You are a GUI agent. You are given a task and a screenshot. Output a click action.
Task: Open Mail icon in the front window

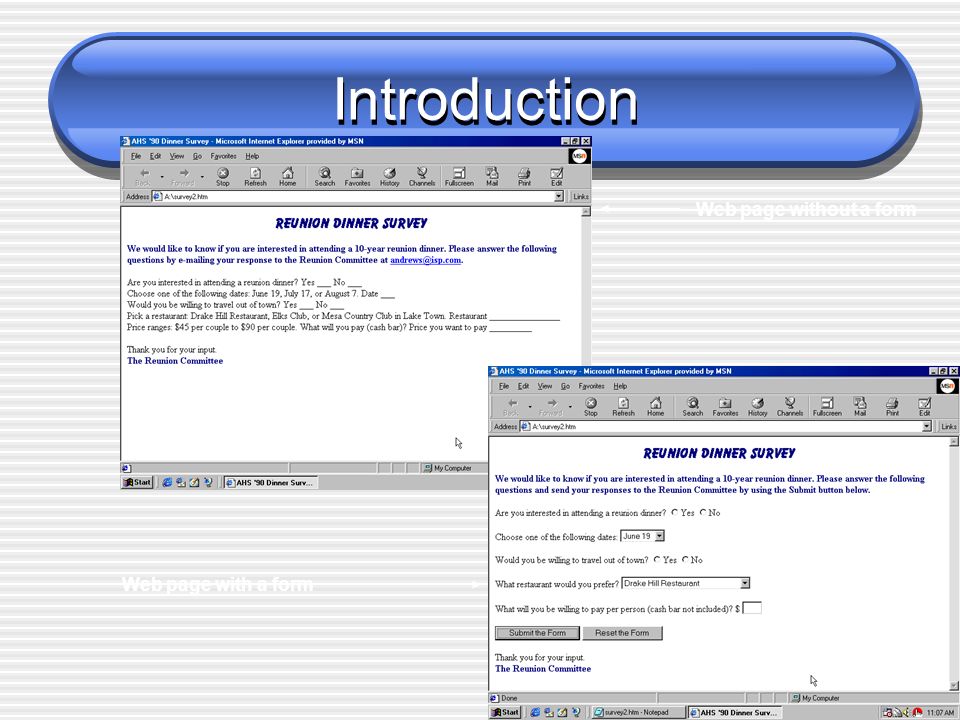click(x=860, y=407)
